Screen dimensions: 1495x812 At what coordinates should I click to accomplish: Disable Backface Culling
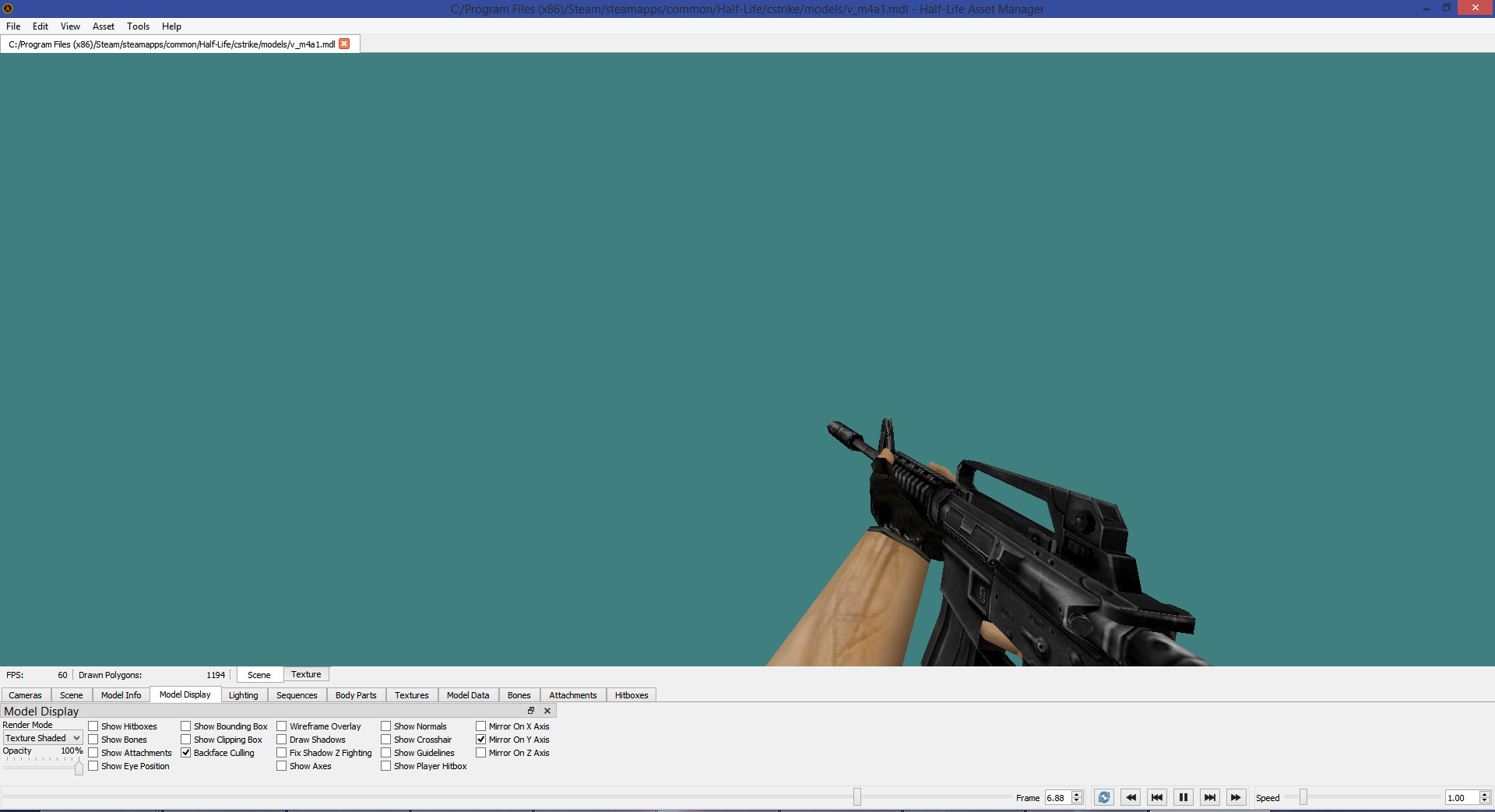tap(186, 752)
